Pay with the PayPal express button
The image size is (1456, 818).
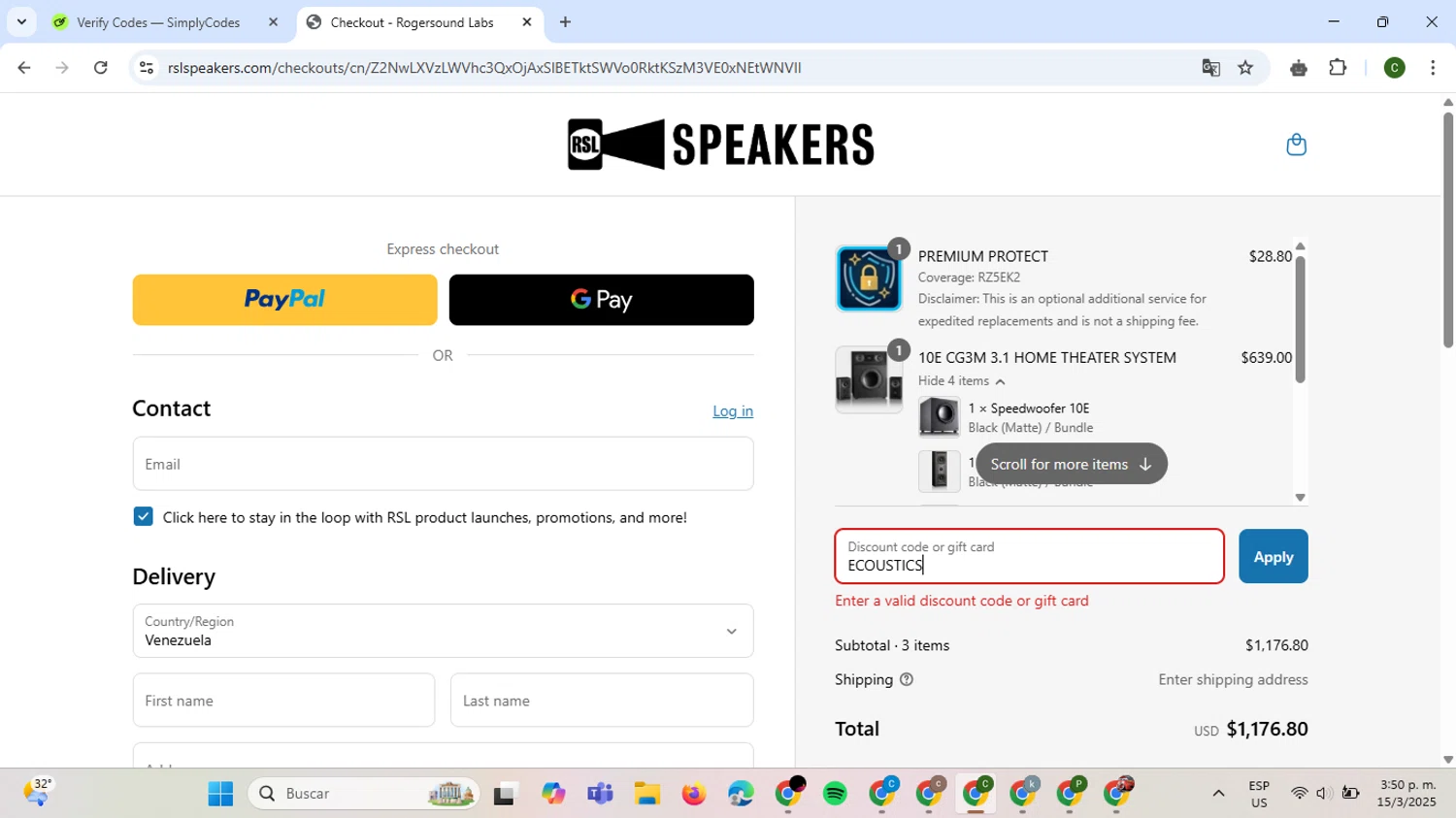284,300
